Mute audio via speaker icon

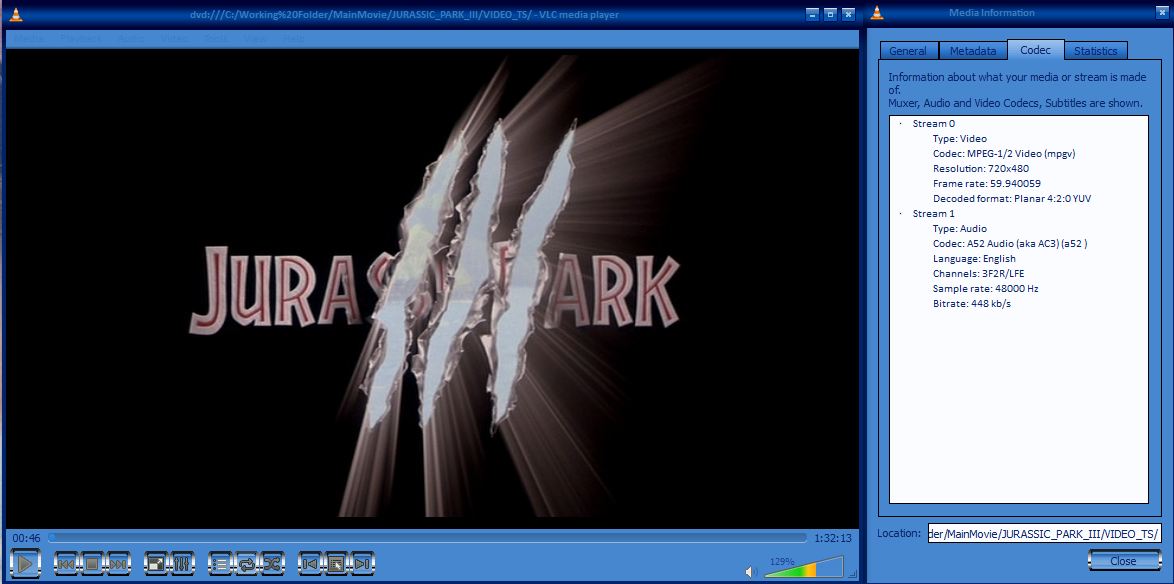[751, 572]
